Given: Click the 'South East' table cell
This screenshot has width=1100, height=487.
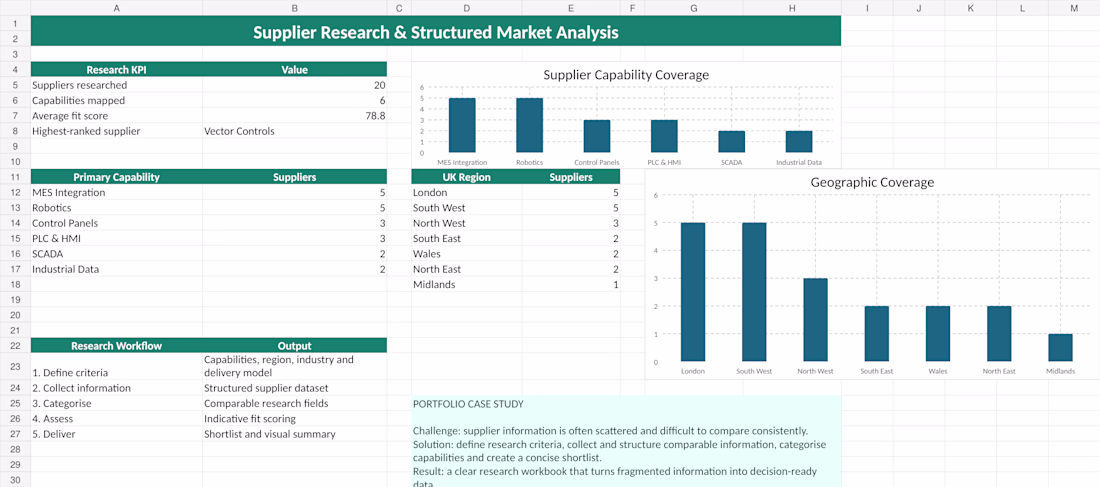Looking at the screenshot, I should click(467, 239).
